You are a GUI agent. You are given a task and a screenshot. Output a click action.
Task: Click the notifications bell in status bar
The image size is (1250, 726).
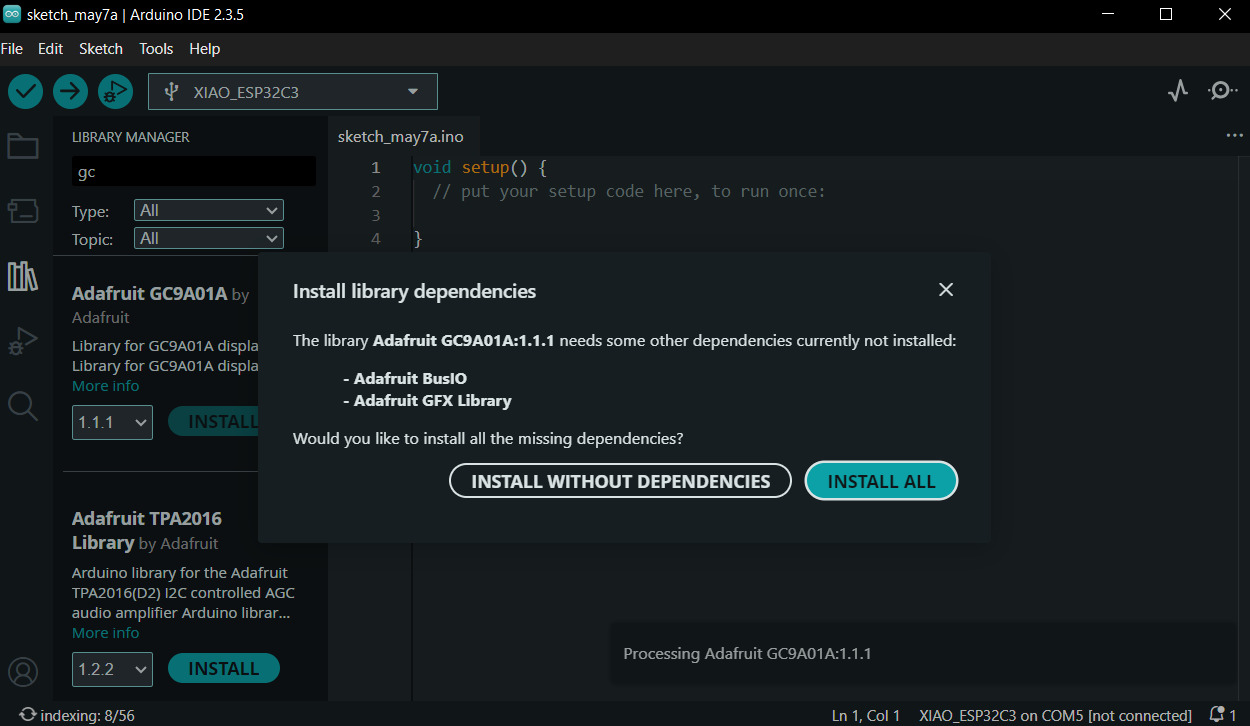(1217, 715)
